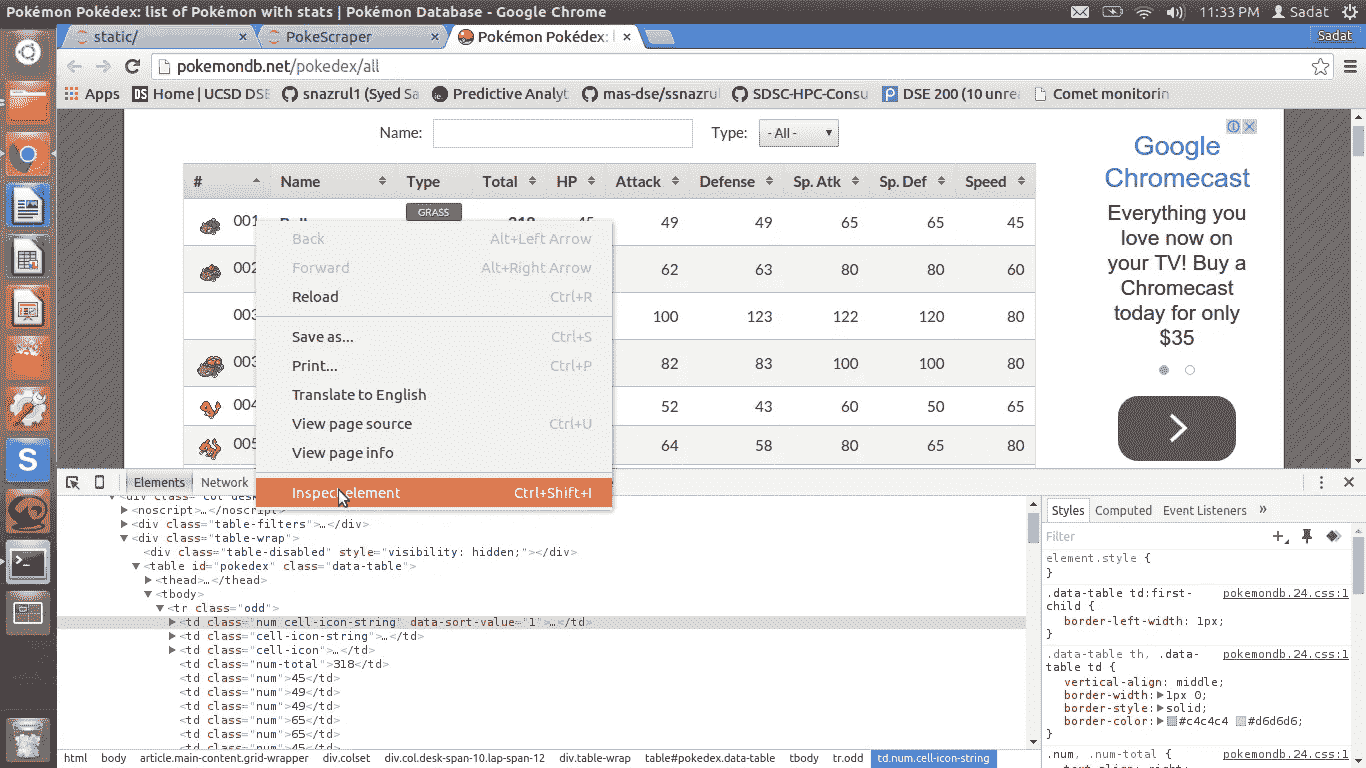Sort the table by Speed column

click(995, 181)
